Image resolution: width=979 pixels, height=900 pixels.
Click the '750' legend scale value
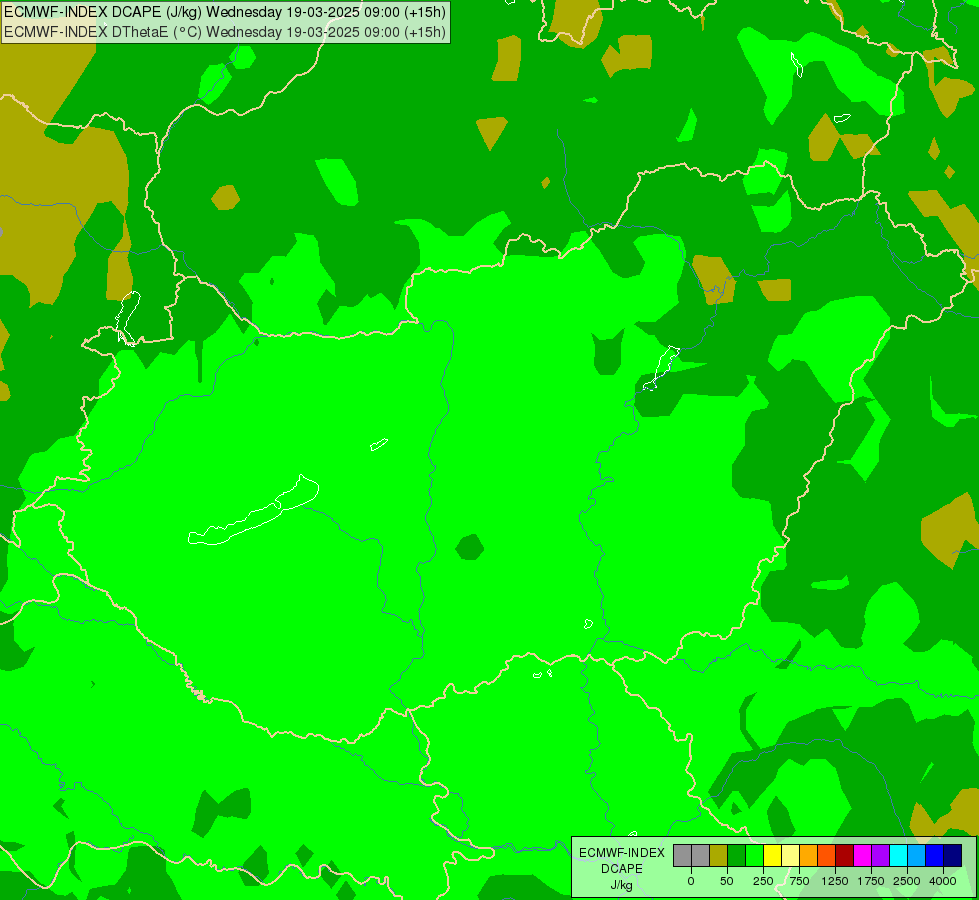pyautogui.click(x=799, y=881)
